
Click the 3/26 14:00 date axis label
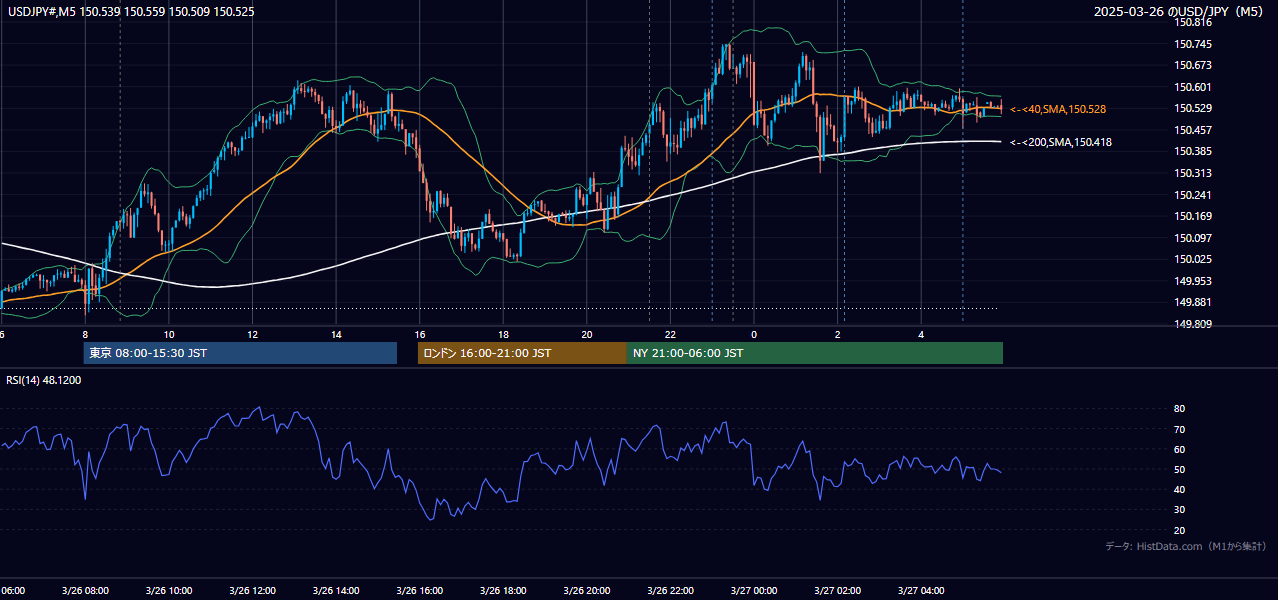click(336, 591)
